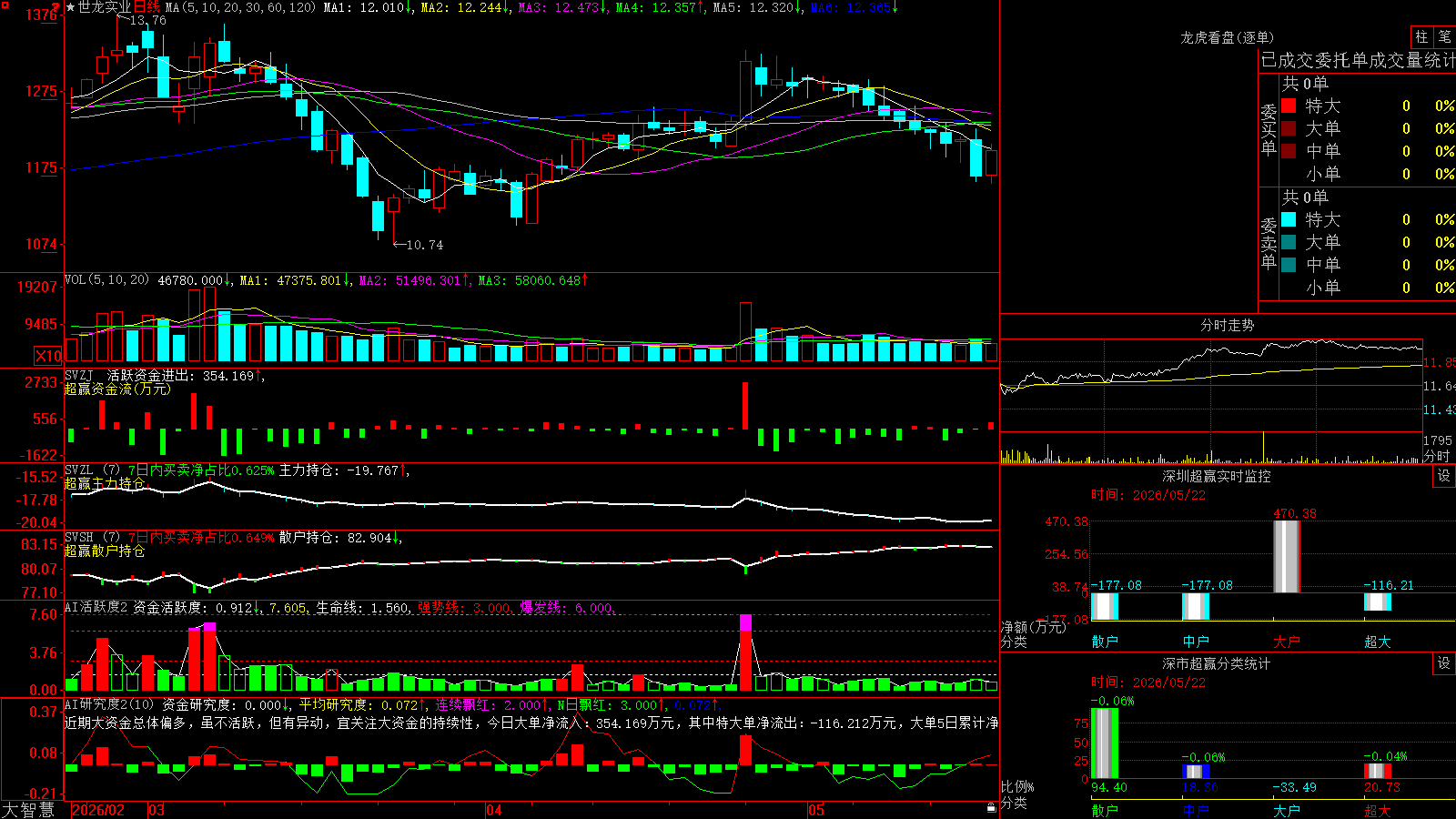Click the 03 month marker on time axis
This screenshot has width=1456, height=819.
click(x=157, y=810)
